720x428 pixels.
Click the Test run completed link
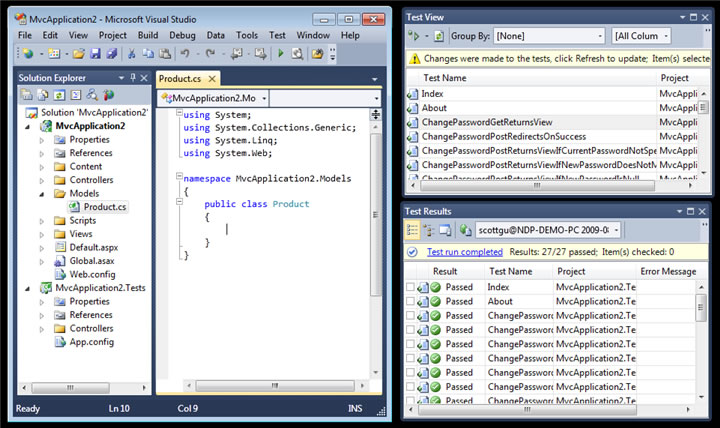465,252
